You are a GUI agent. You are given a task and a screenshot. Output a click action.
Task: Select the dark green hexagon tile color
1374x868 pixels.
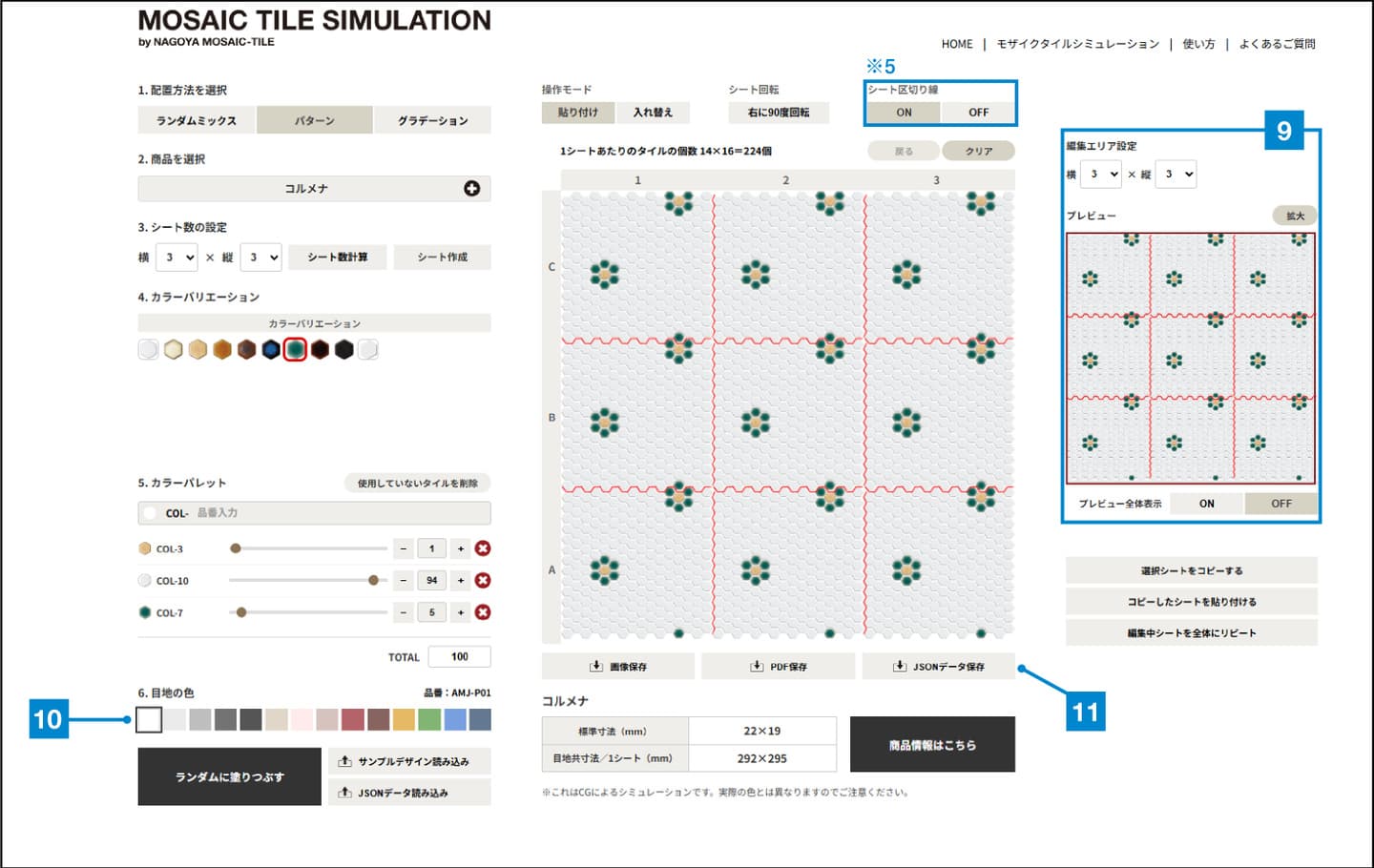(295, 350)
